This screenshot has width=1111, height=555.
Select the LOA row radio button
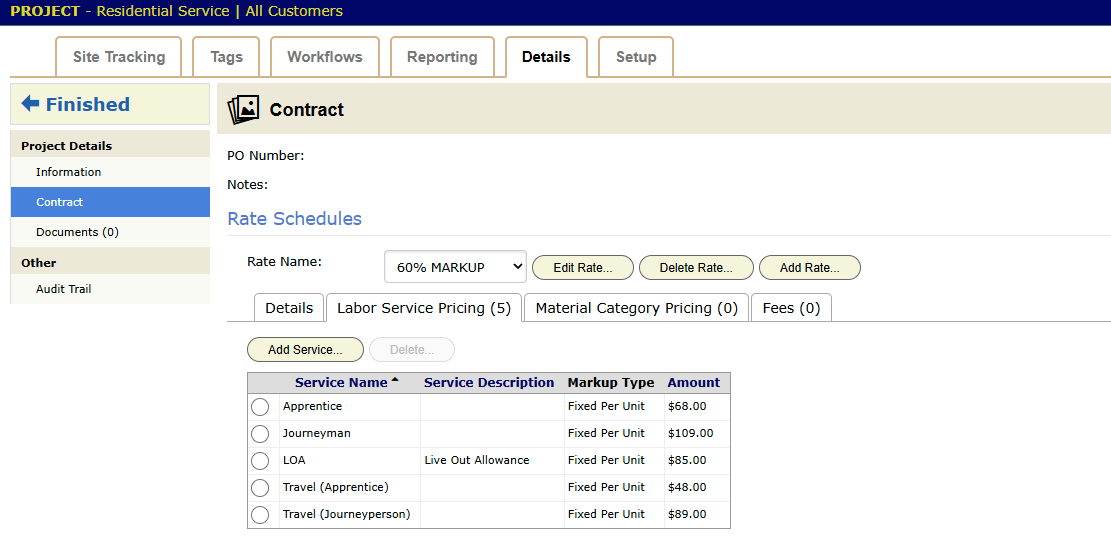pyautogui.click(x=260, y=461)
